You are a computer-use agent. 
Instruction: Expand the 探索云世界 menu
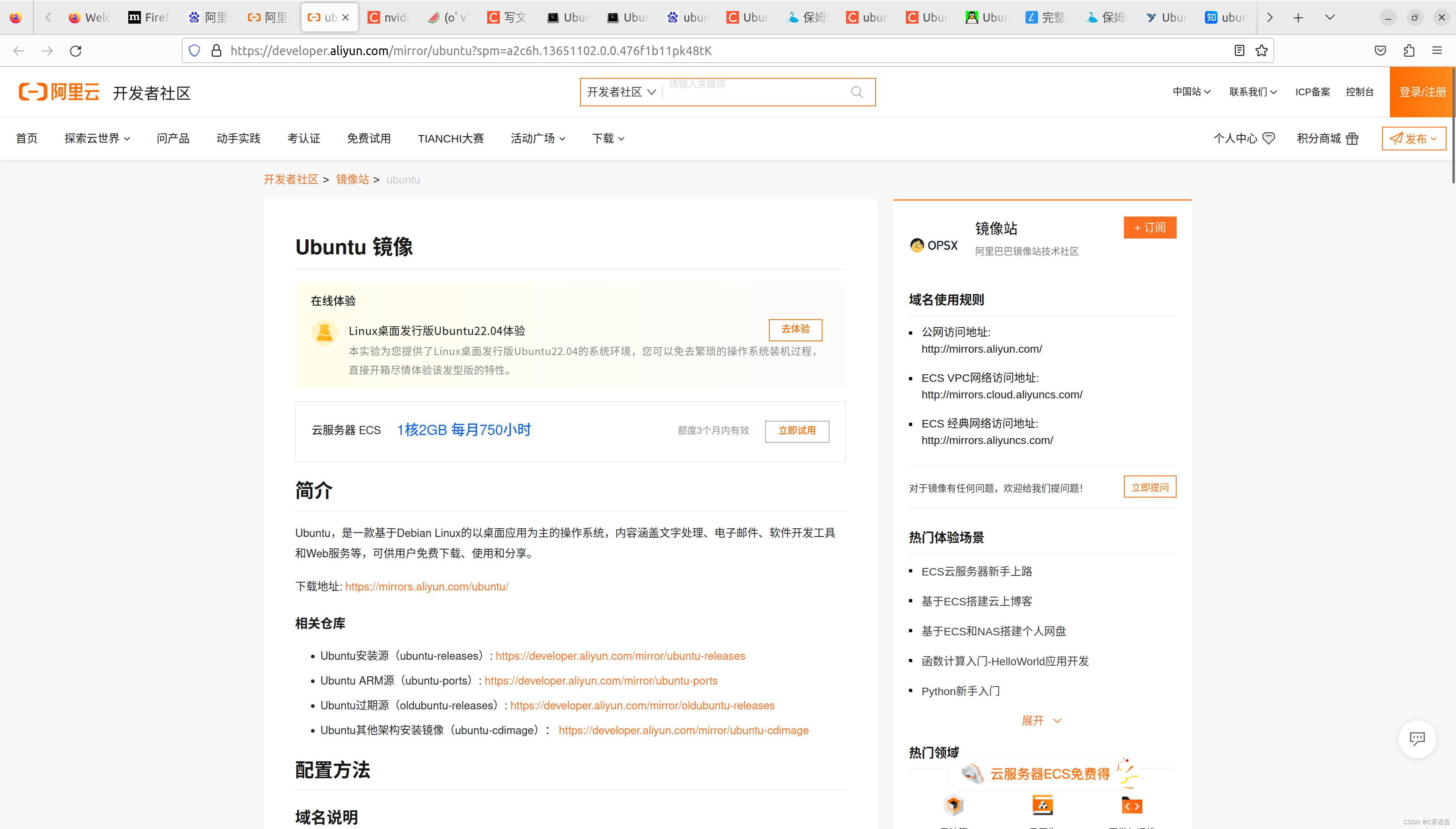click(x=97, y=138)
